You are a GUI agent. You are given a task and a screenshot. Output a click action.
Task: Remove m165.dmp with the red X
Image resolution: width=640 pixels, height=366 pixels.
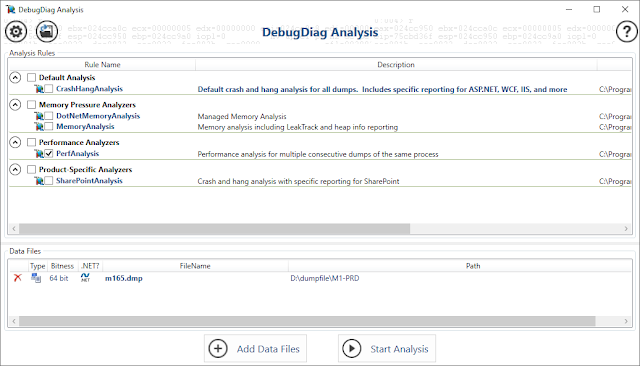click(x=18, y=278)
